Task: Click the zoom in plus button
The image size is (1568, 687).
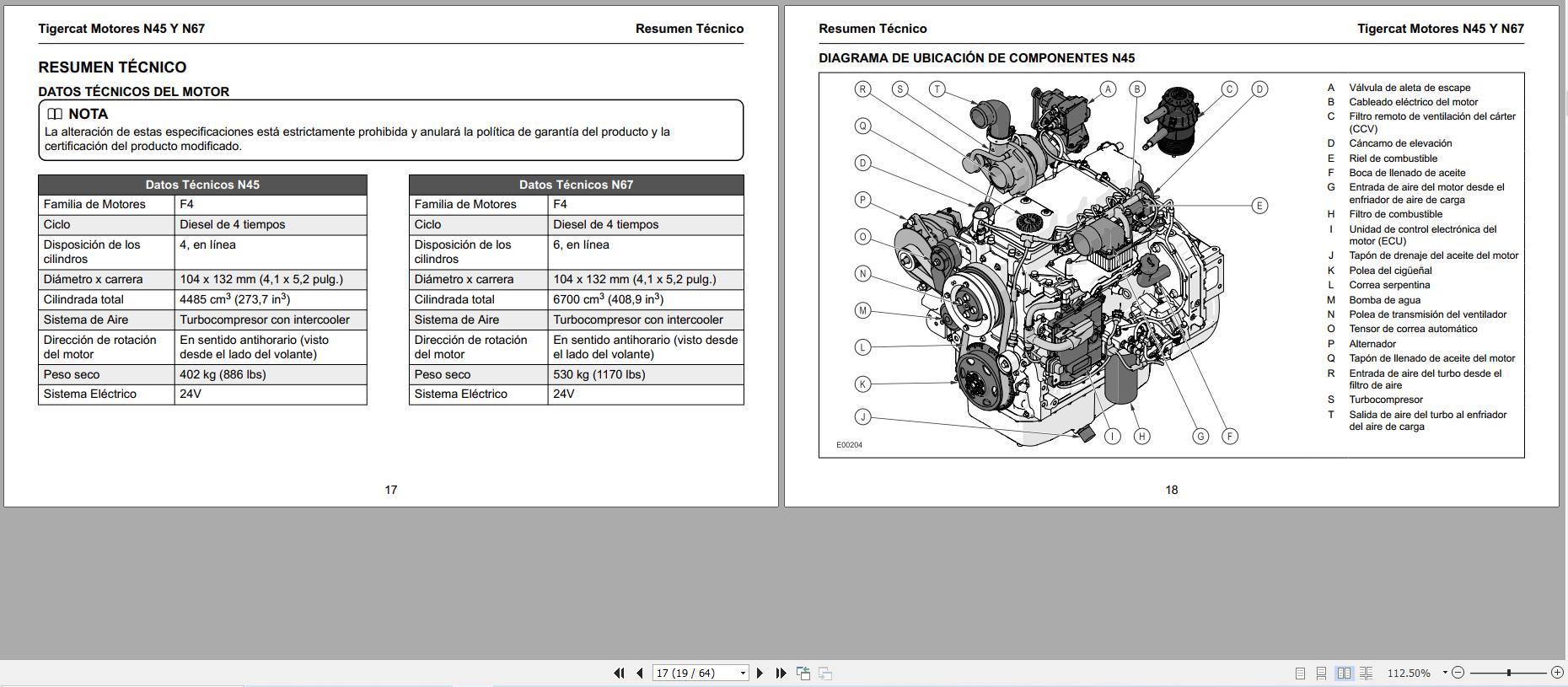Action: point(1557,673)
